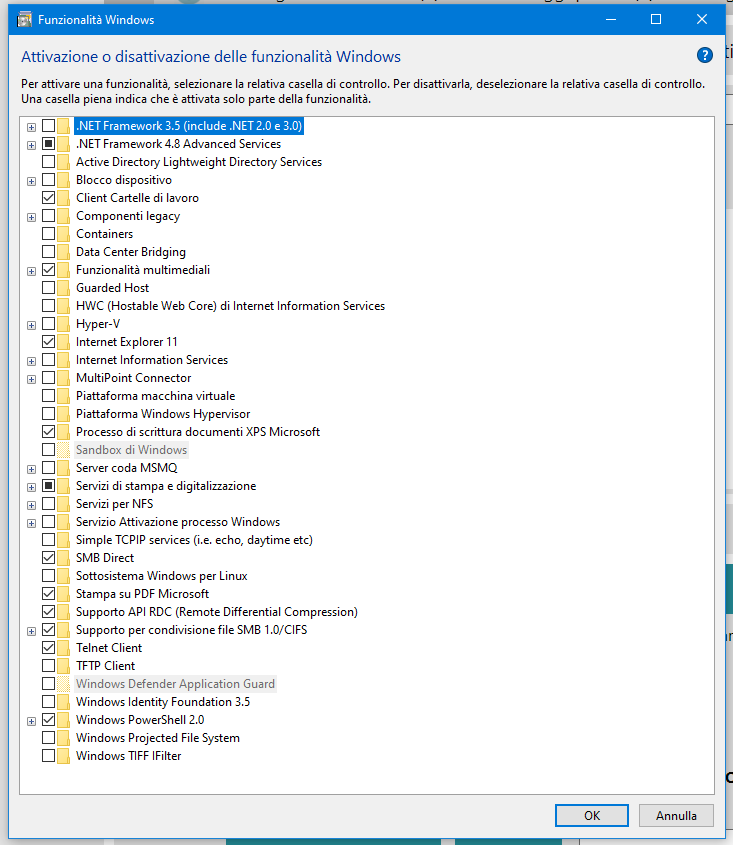Screen dimensions: 733x845
Task: Enable the .NET Framework 3.5 checkbox
Action: click(x=49, y=126)
